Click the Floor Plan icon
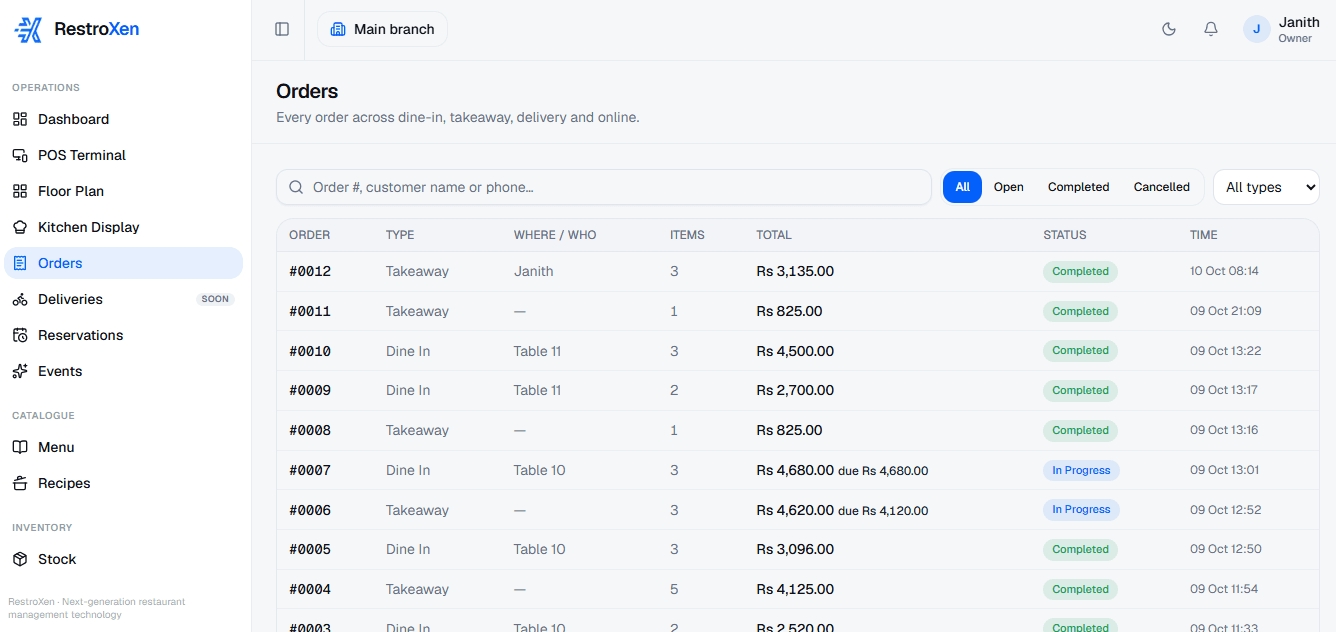Image resolution: width=1336 pixels, height=632 pixels. pyautogui.click(x=20, y=191)
